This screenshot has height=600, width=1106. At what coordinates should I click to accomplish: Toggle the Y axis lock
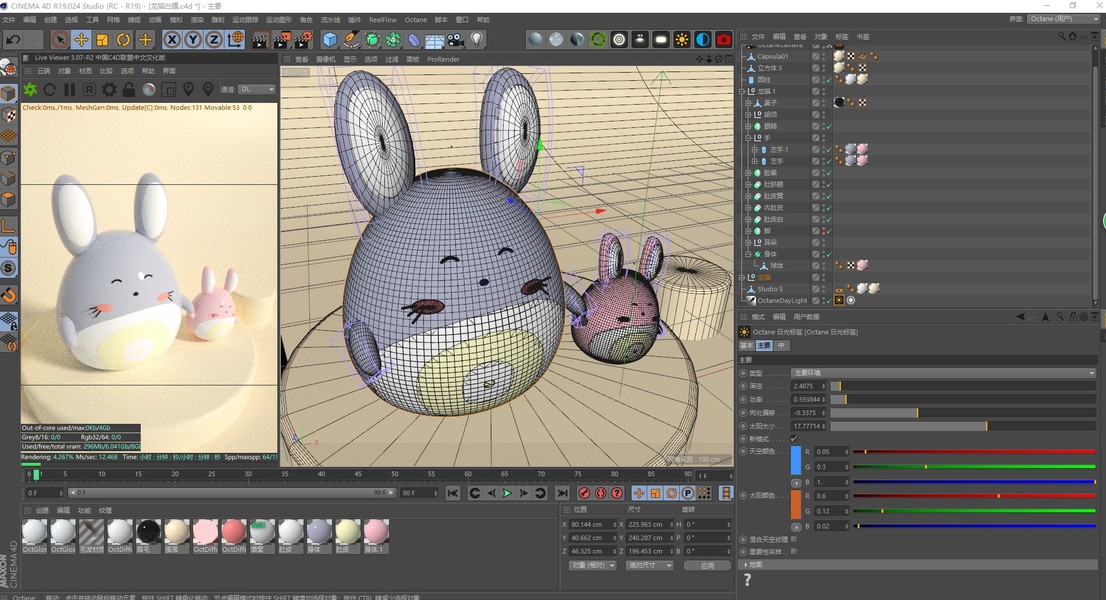pos(193,39)
